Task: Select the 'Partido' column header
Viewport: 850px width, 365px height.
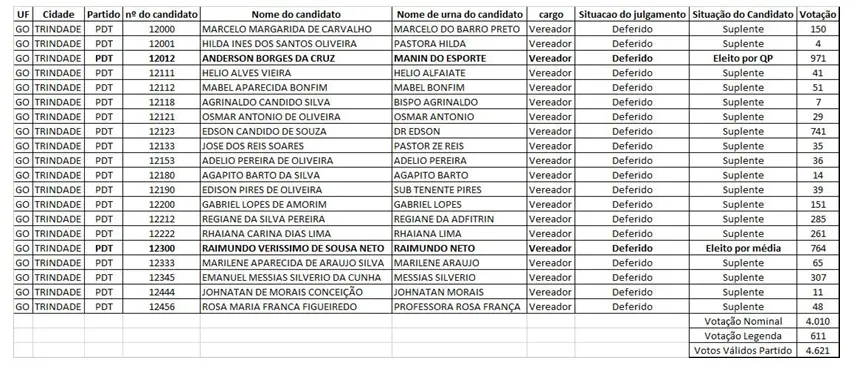Action: tap(104, 14)
